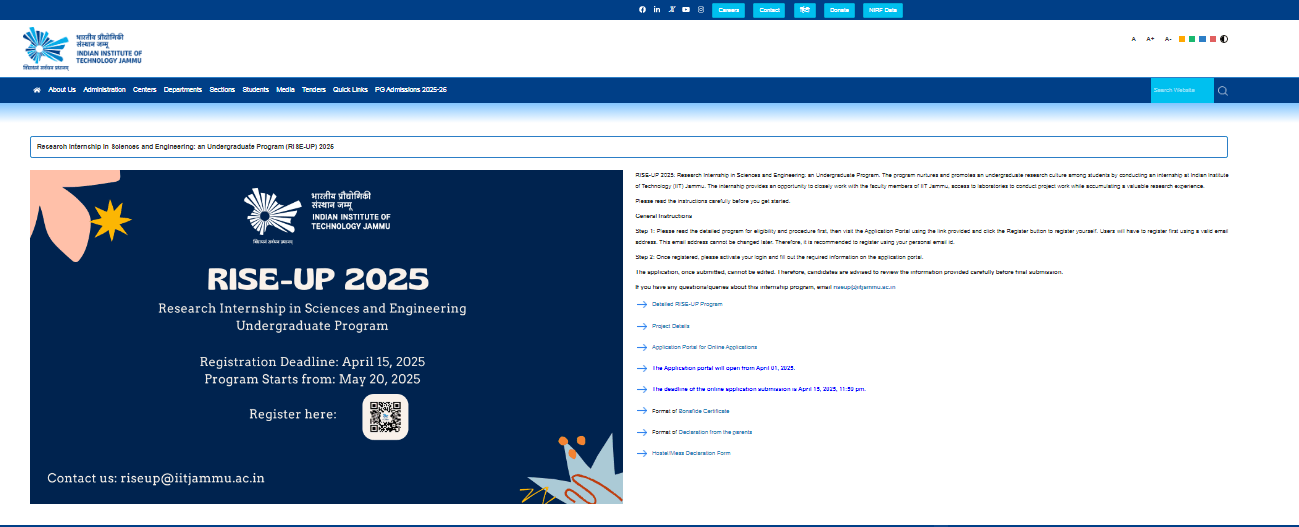Image resolution: width=1299 pixels, height=527 pixels.
Task: Open PG Admissions 2025-26 menu item
Action: pos(410,90)
